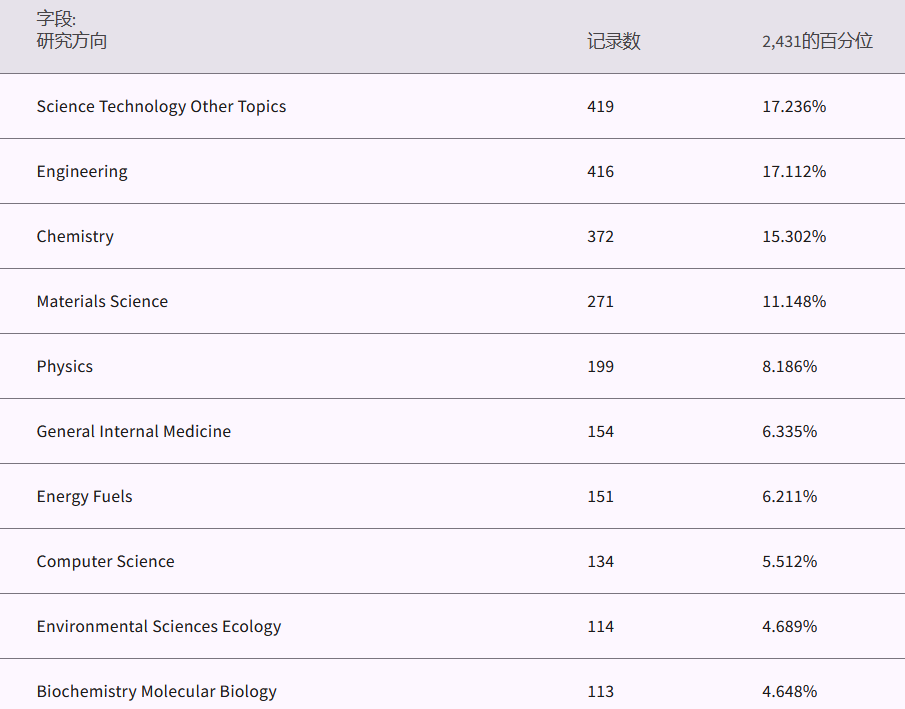Select the Computer Science research area
Viewport: 905px width, 709px height.
(105, 562)
